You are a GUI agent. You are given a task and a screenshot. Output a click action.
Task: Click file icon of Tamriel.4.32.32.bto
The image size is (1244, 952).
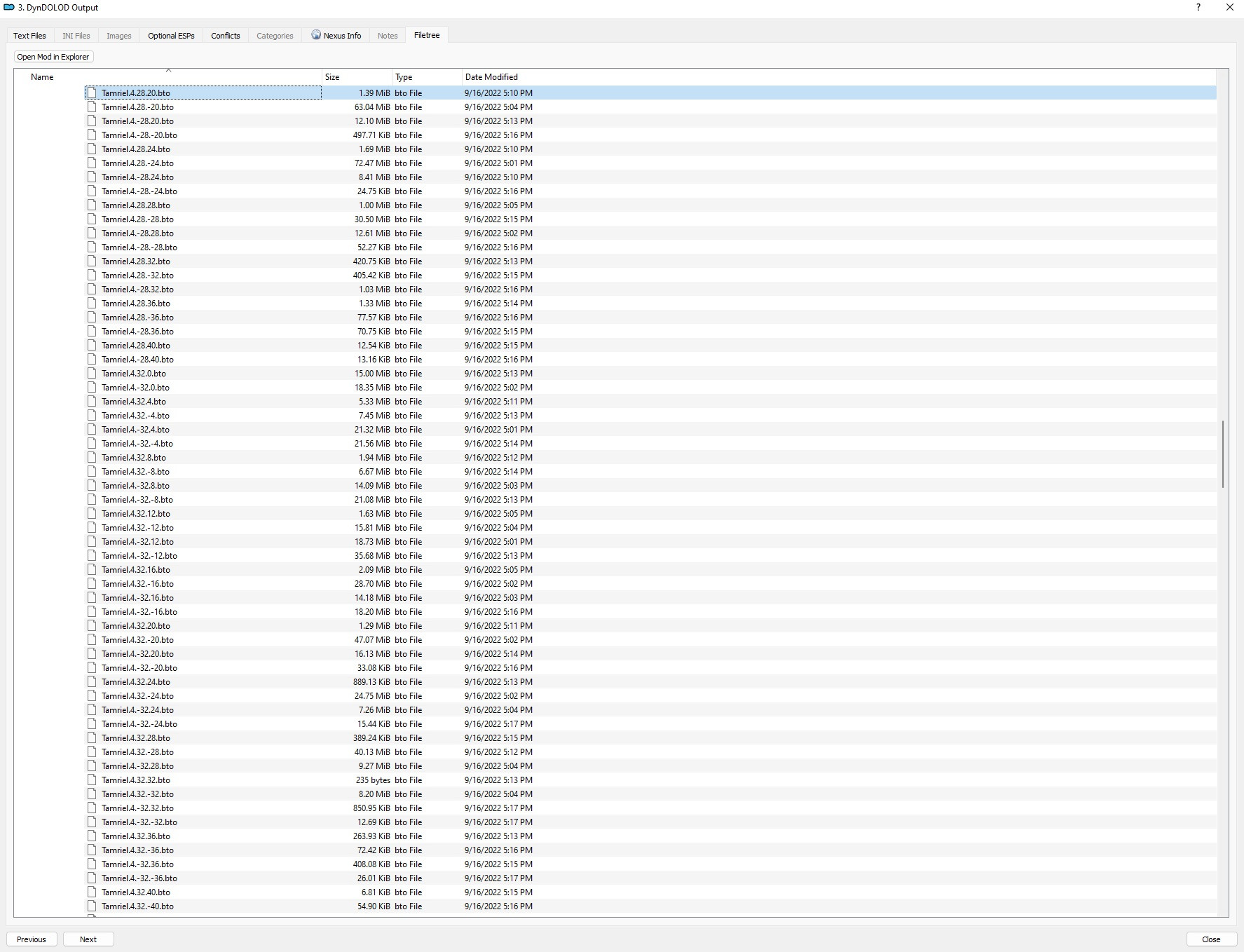tap(92, 780)
